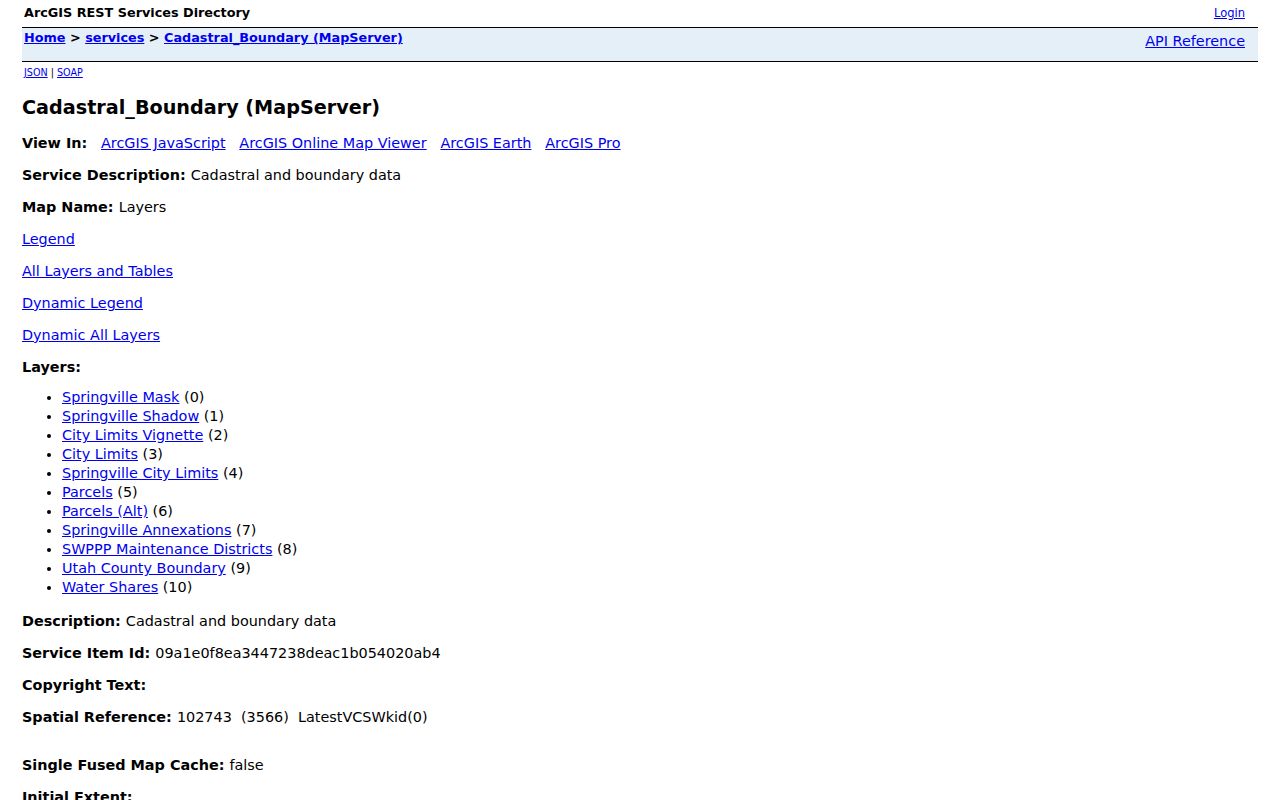Open the Login link

pyautogui.click(x=1229, y=13)
